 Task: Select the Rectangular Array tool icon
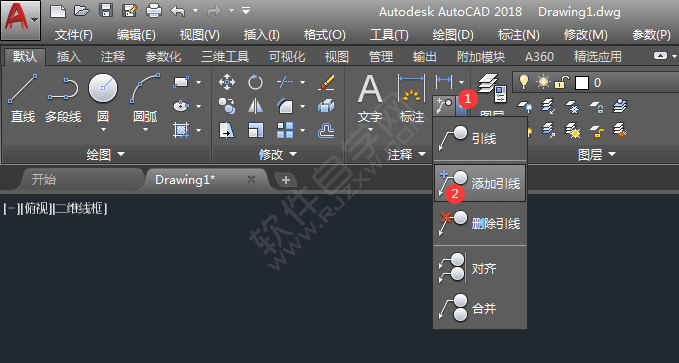coord(284,130)
